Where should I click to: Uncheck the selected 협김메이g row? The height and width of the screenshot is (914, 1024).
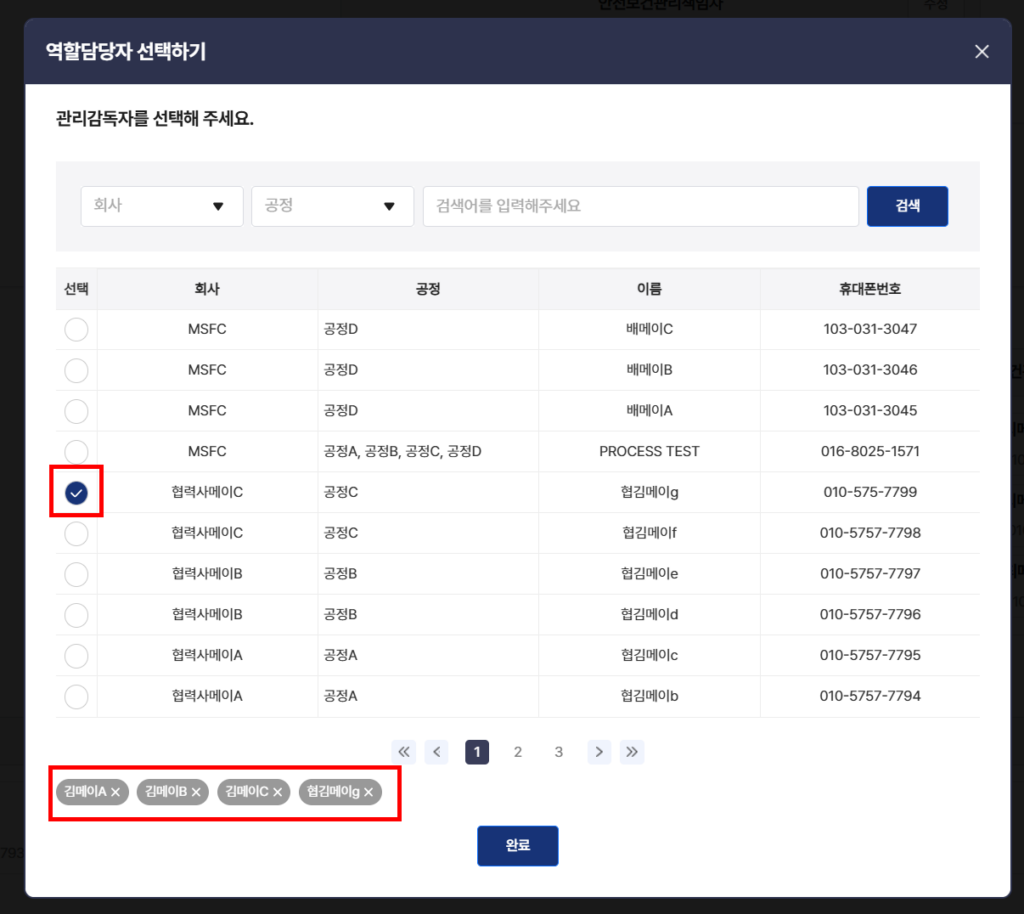pos(76,493)
